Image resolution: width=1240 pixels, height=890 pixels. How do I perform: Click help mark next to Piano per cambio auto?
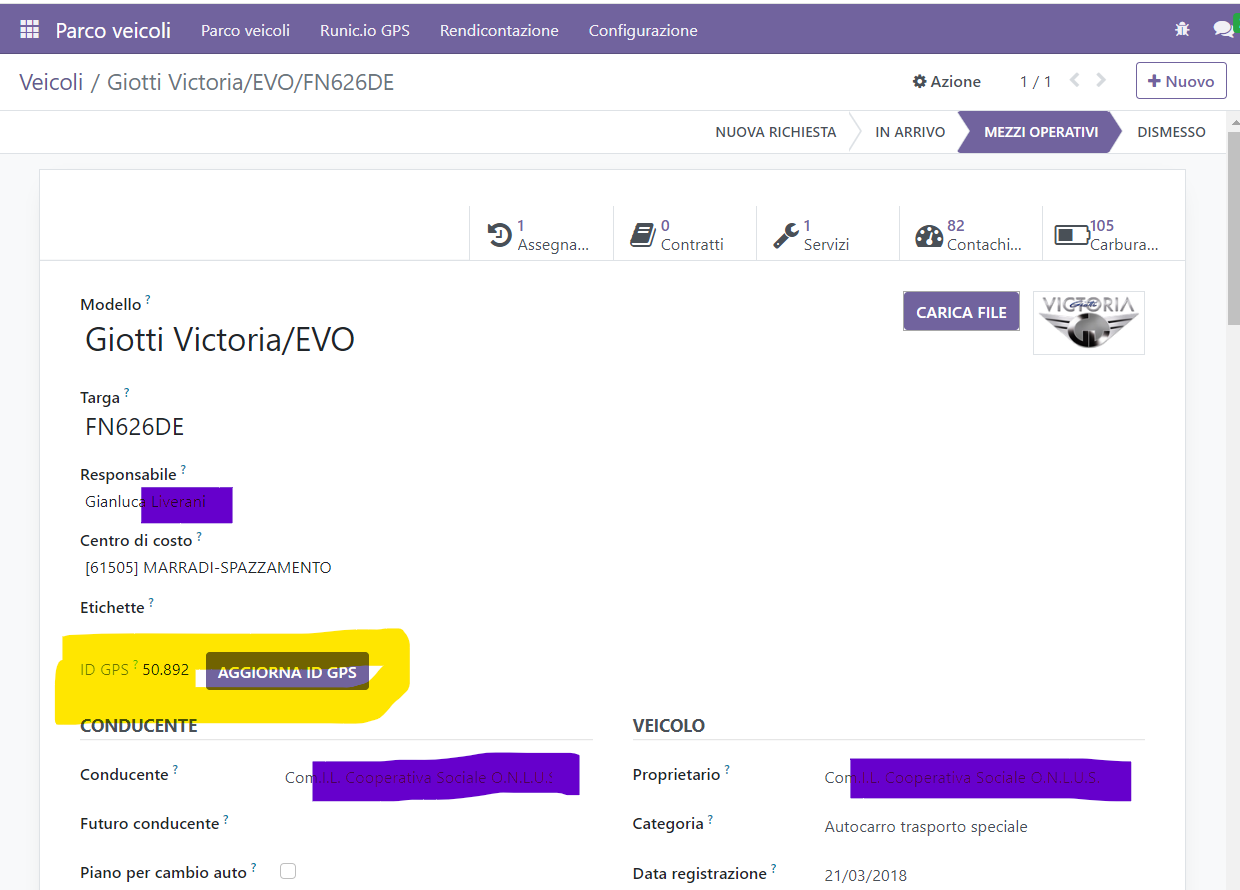pyautogui.click(x=254, y=868)
